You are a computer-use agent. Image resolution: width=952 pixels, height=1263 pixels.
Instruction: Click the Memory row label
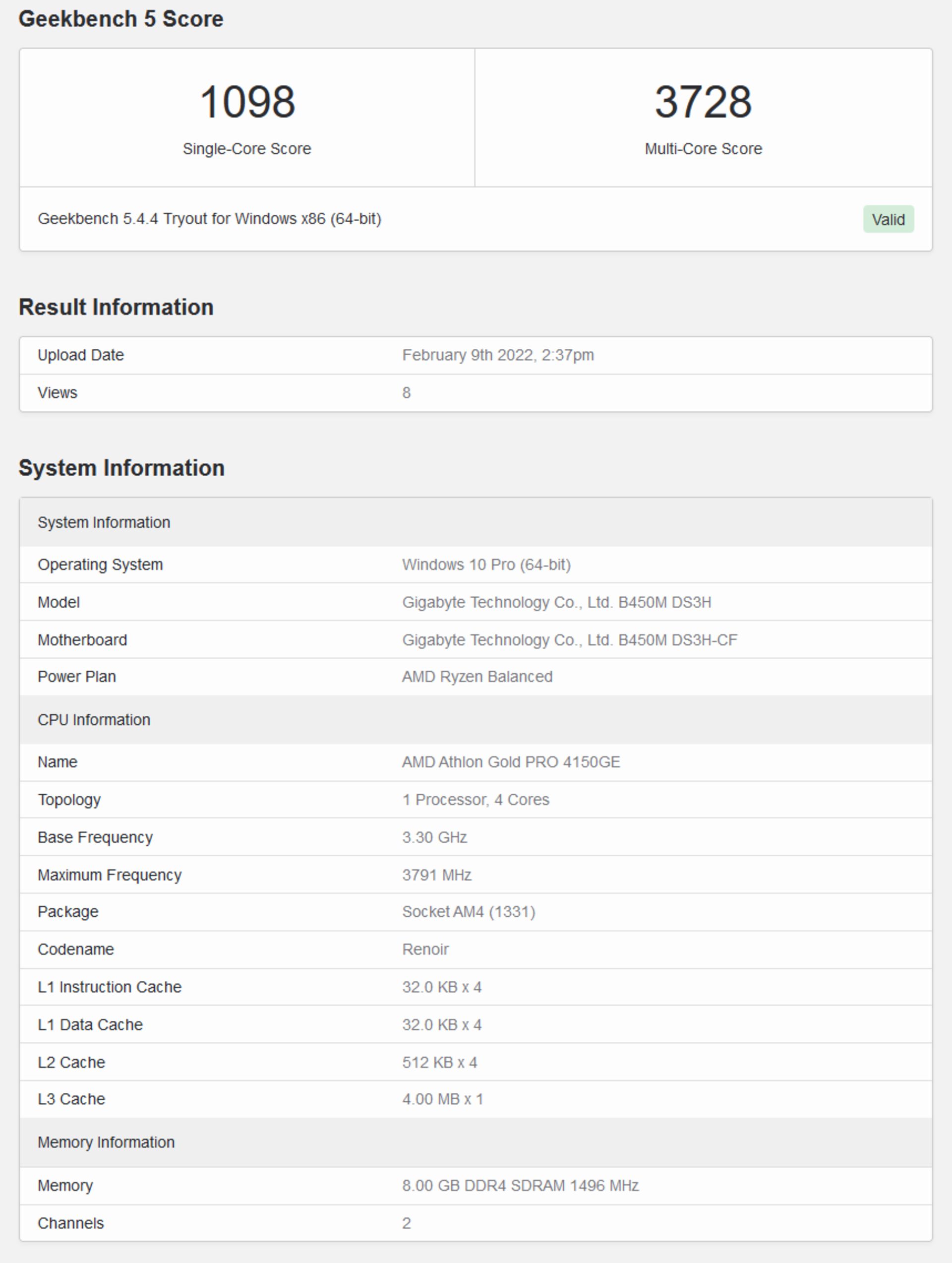point(65,1186)
